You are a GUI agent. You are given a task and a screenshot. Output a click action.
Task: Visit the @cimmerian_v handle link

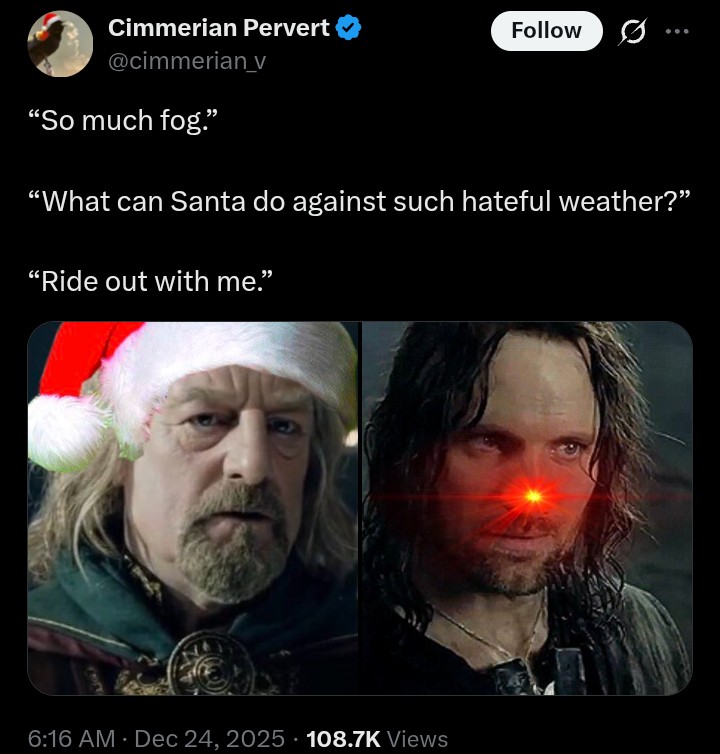click(187, 61)
